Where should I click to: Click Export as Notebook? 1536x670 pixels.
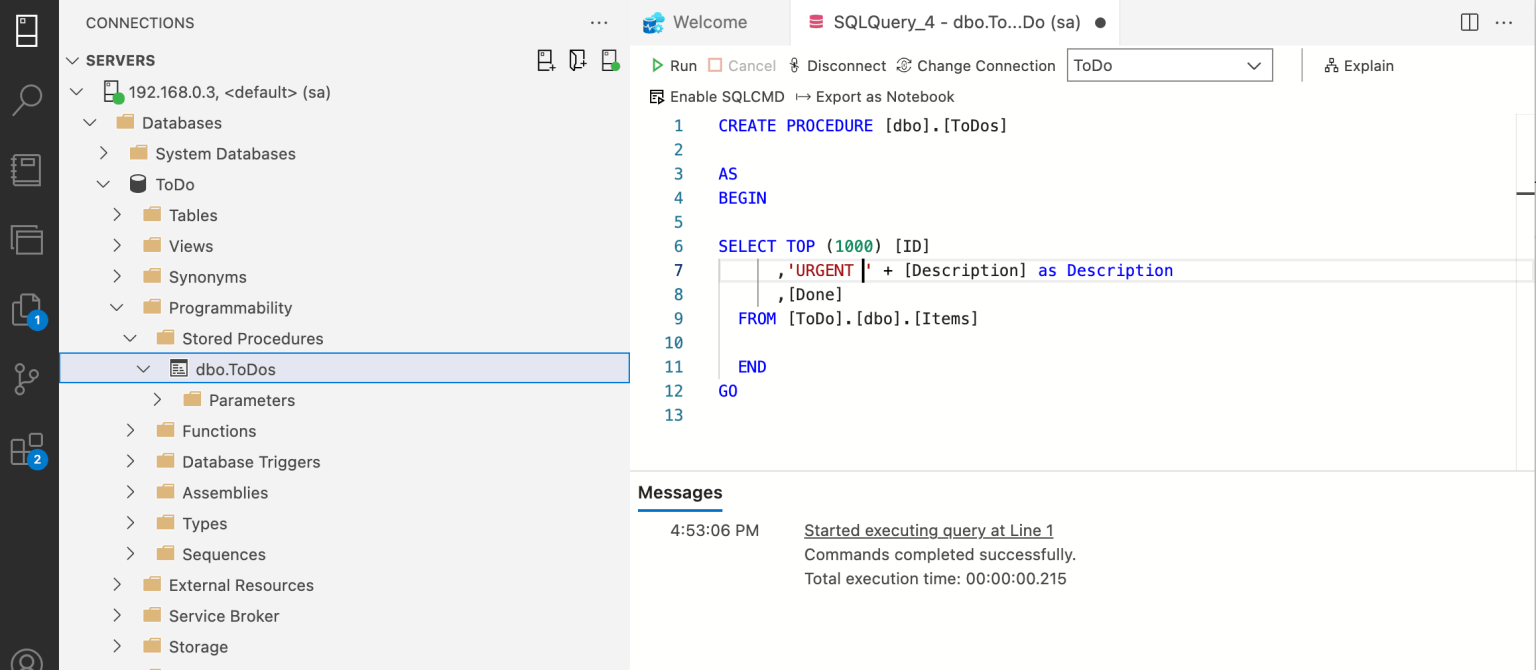coord(874,97)
